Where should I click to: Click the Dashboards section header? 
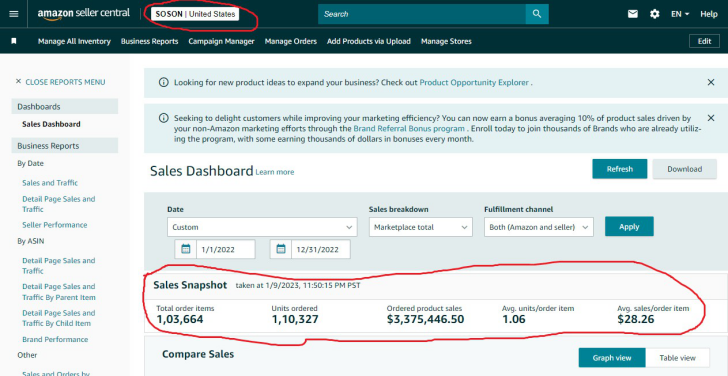click(65, 106)
